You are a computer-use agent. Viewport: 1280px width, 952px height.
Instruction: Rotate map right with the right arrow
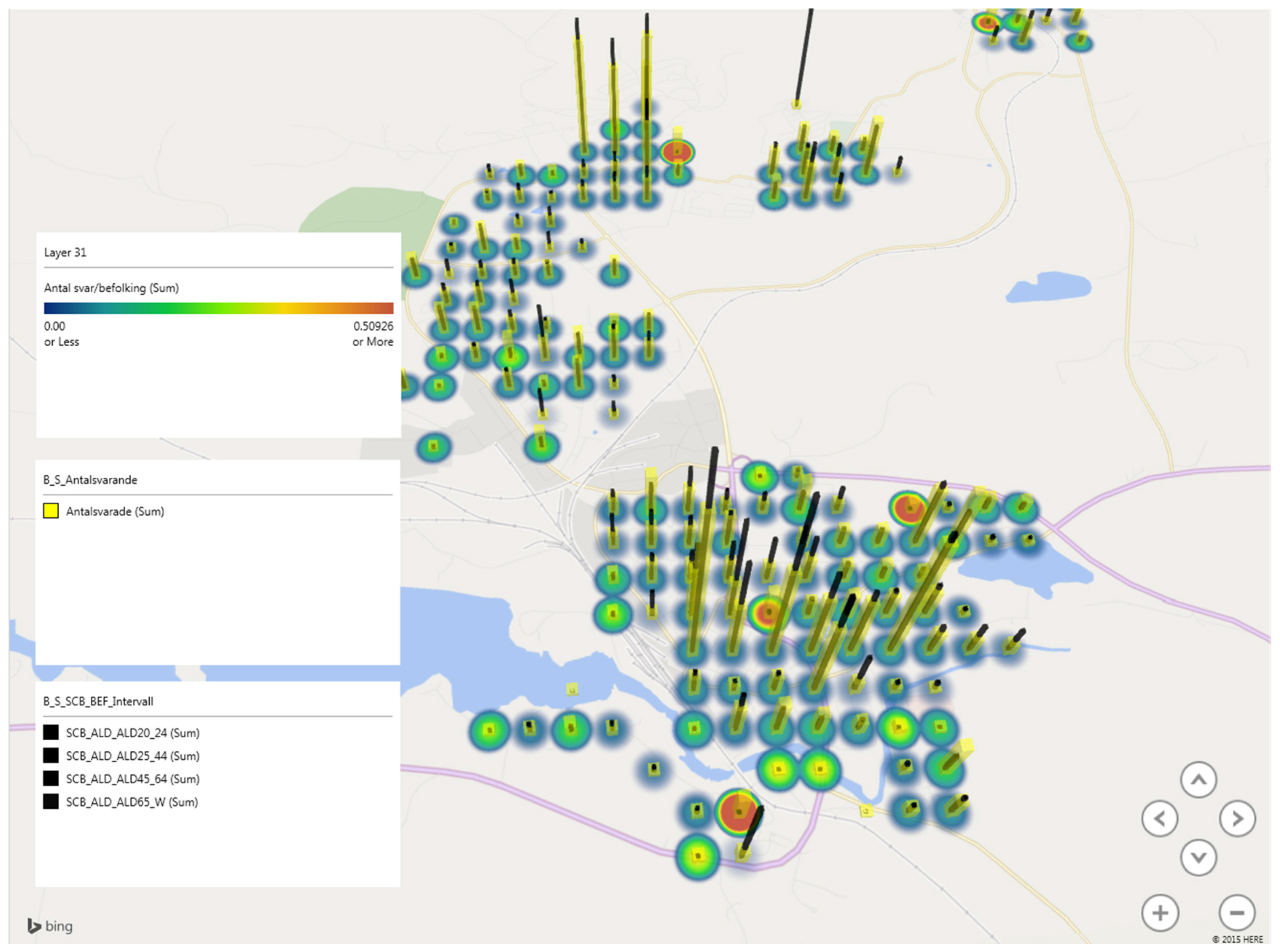(1237, 818)
